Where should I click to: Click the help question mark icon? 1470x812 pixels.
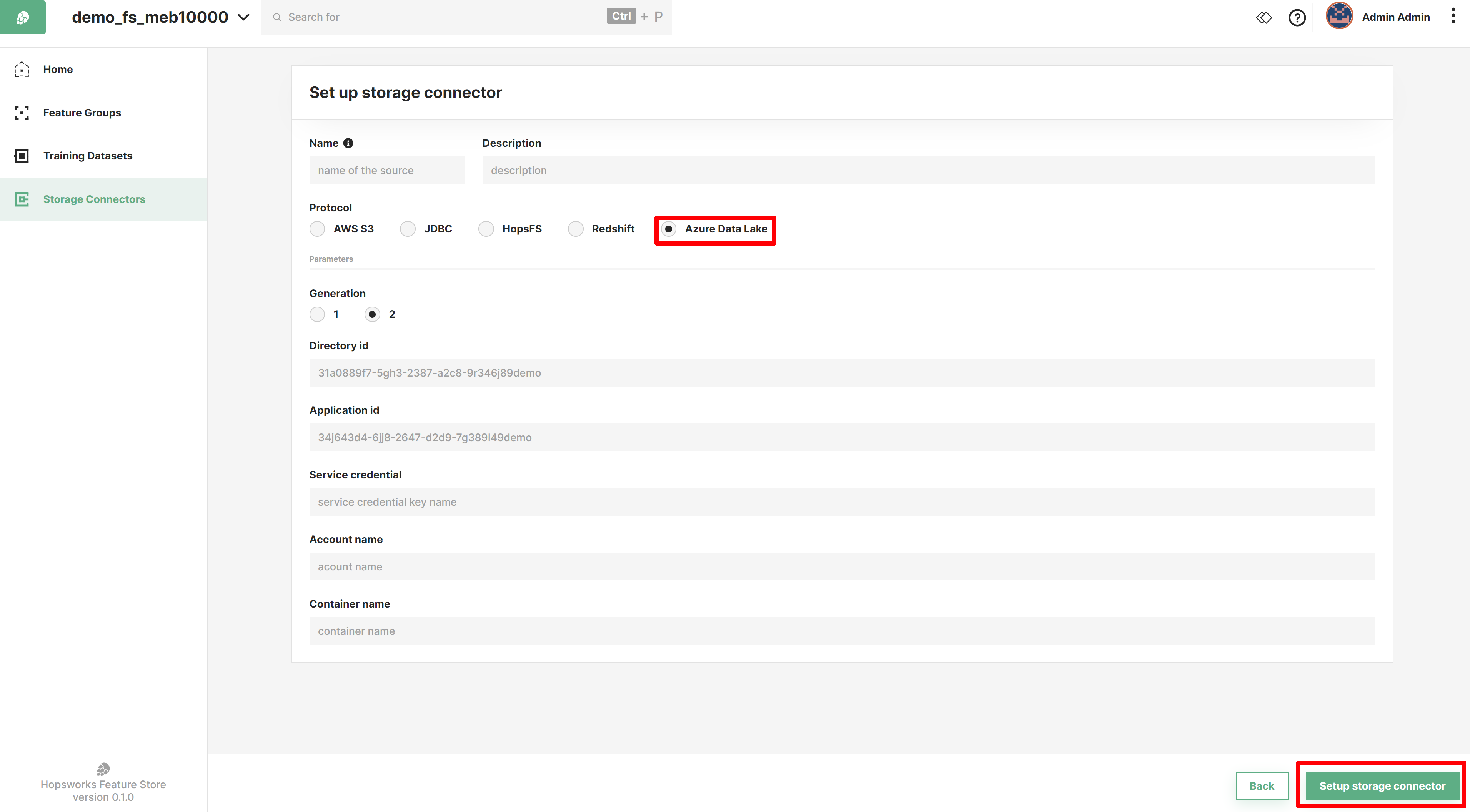click(1297, 17)
